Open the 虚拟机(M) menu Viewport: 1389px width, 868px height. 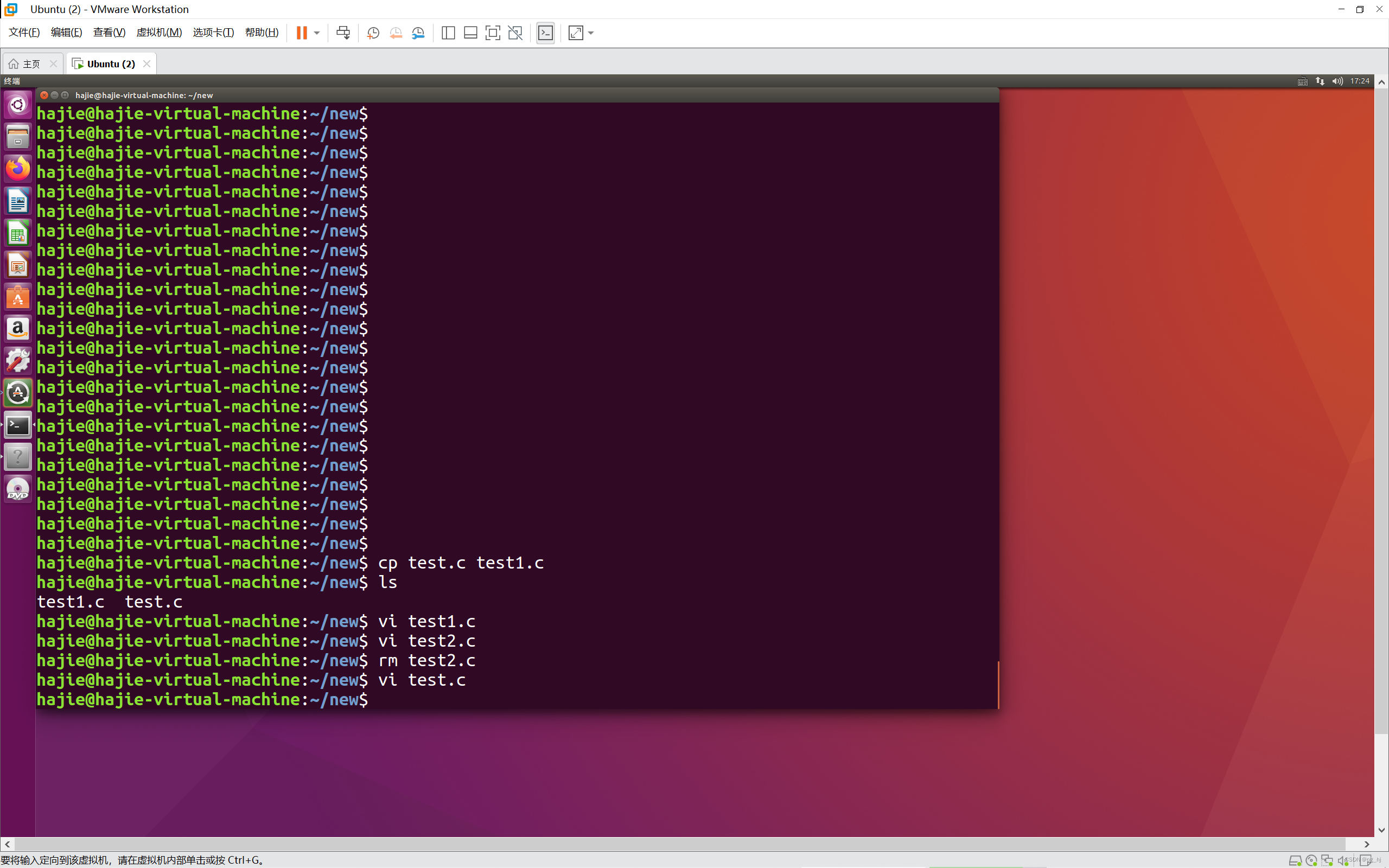tap(159, 32)
